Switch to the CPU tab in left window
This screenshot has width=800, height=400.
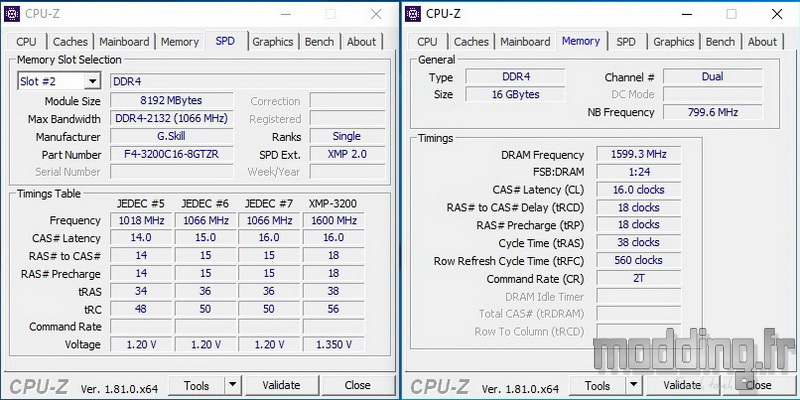point(27,42)
